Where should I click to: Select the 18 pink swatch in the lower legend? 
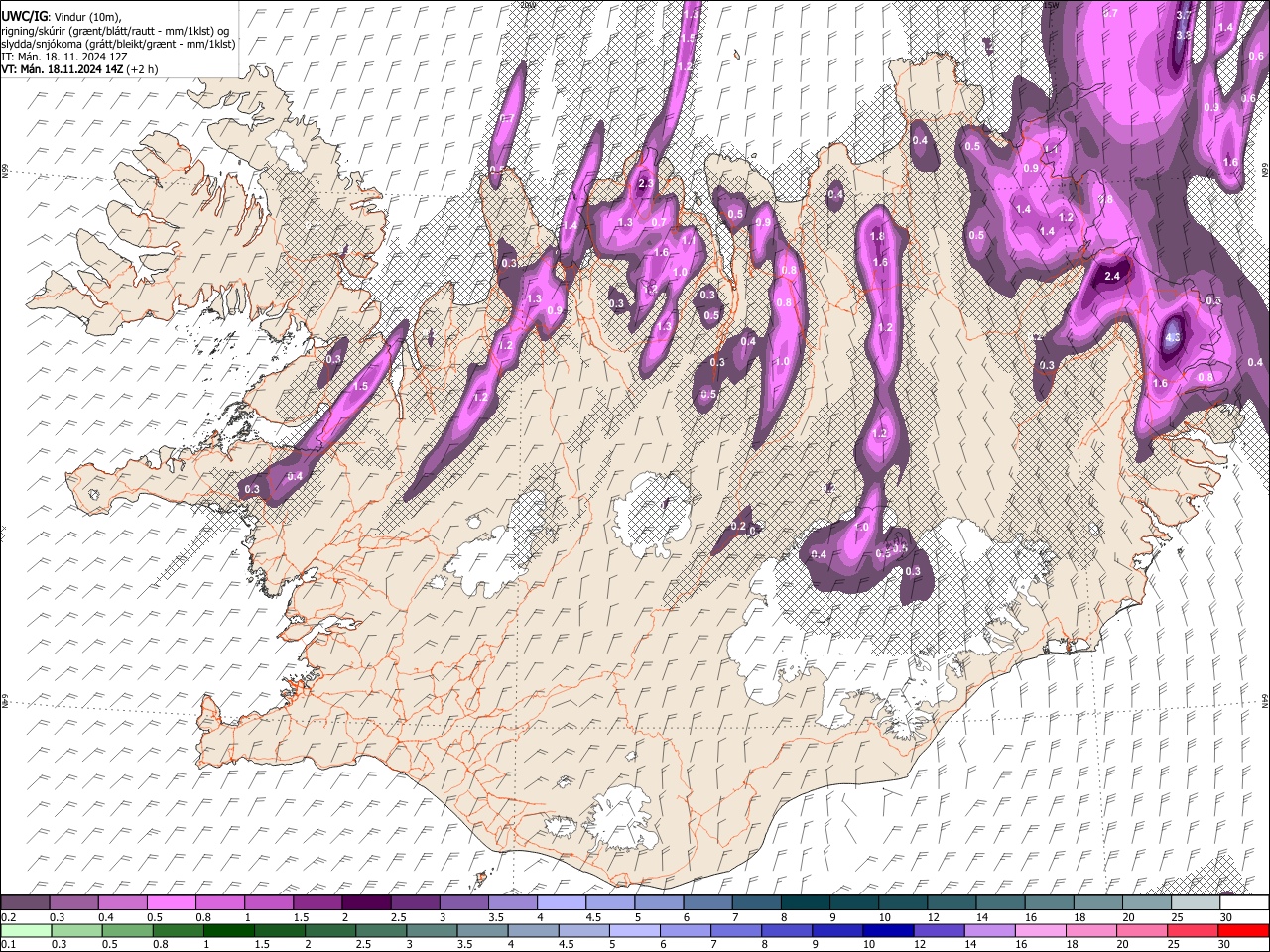(1089, 930)
